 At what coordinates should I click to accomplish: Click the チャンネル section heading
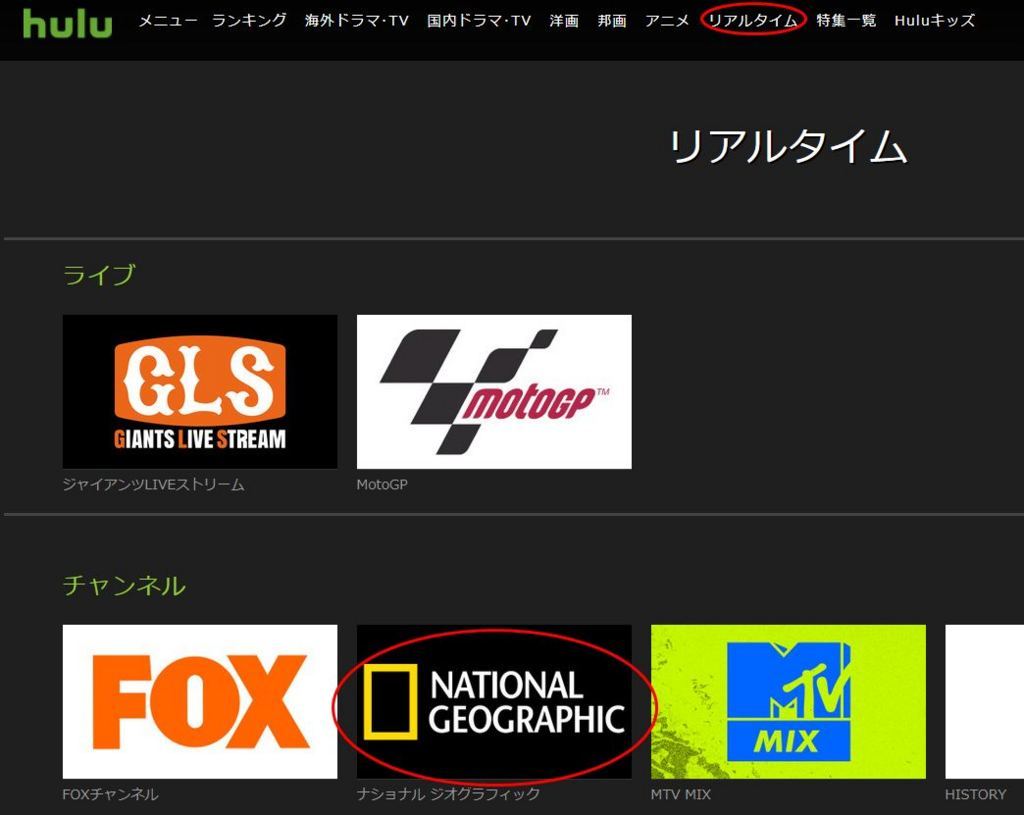coord(124,585)
